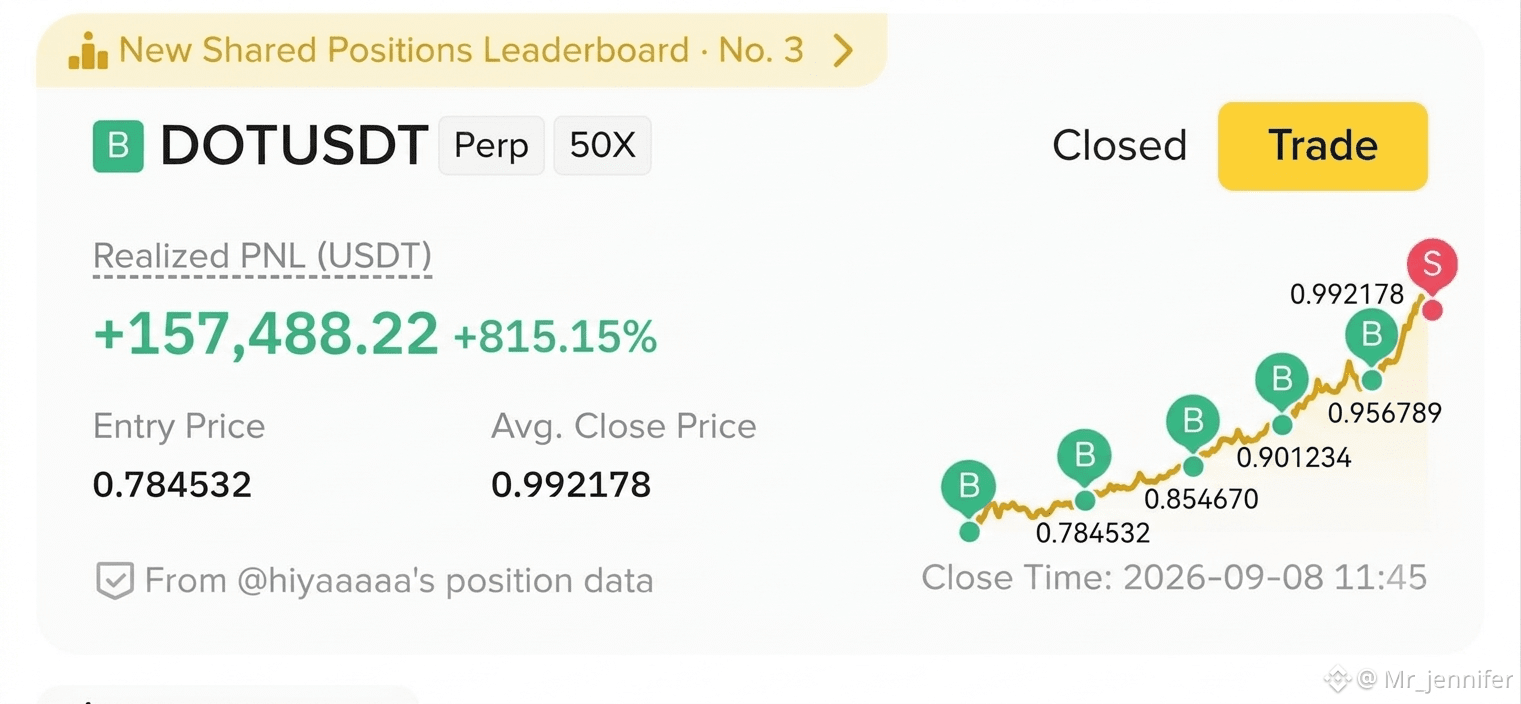Click the Closed status label
Image resolution: width=1521 pixels, height=704 pixels.
pyautogui.click(x=1119, y=146)
